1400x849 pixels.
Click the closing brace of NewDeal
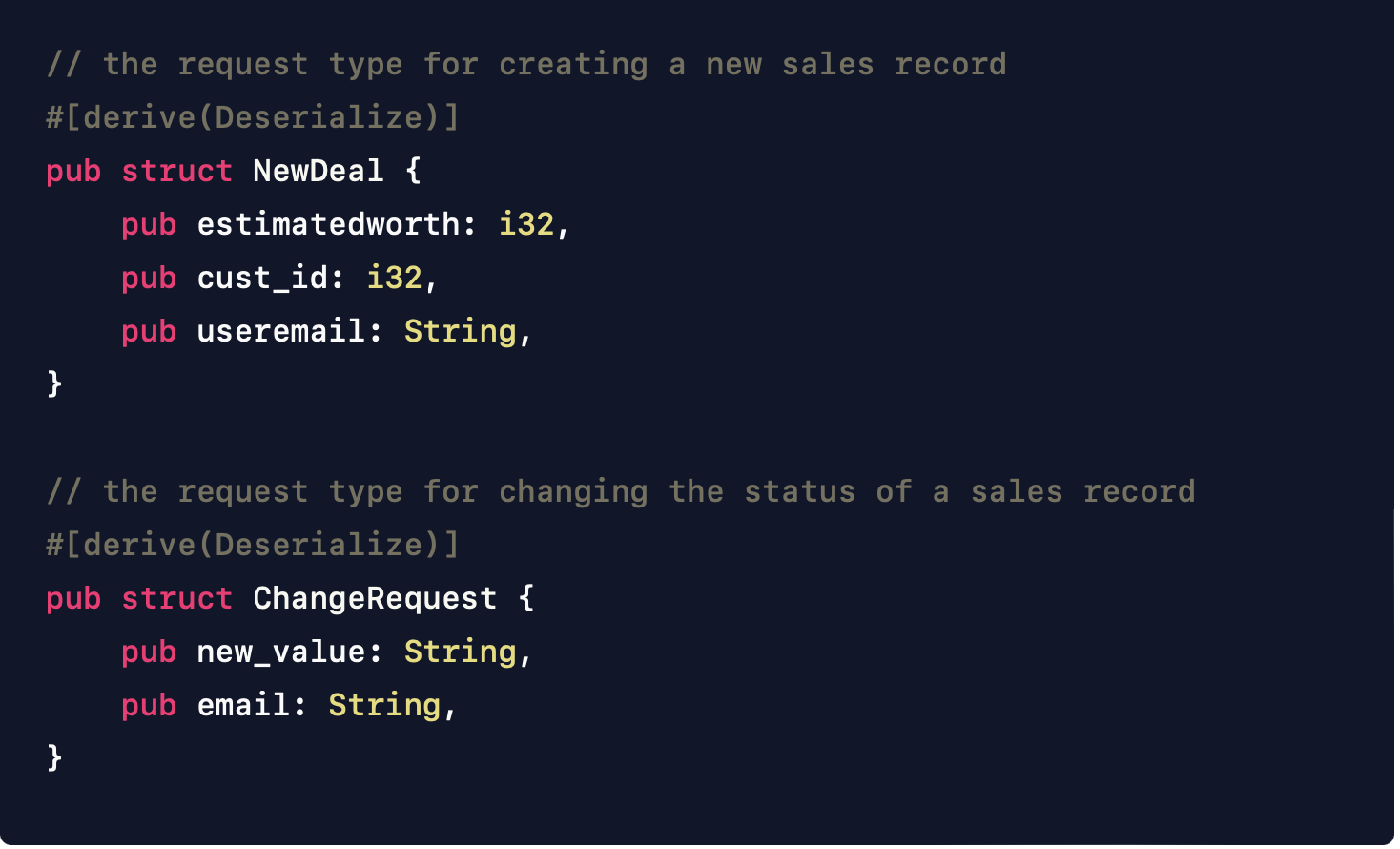[x=54, y=384]
